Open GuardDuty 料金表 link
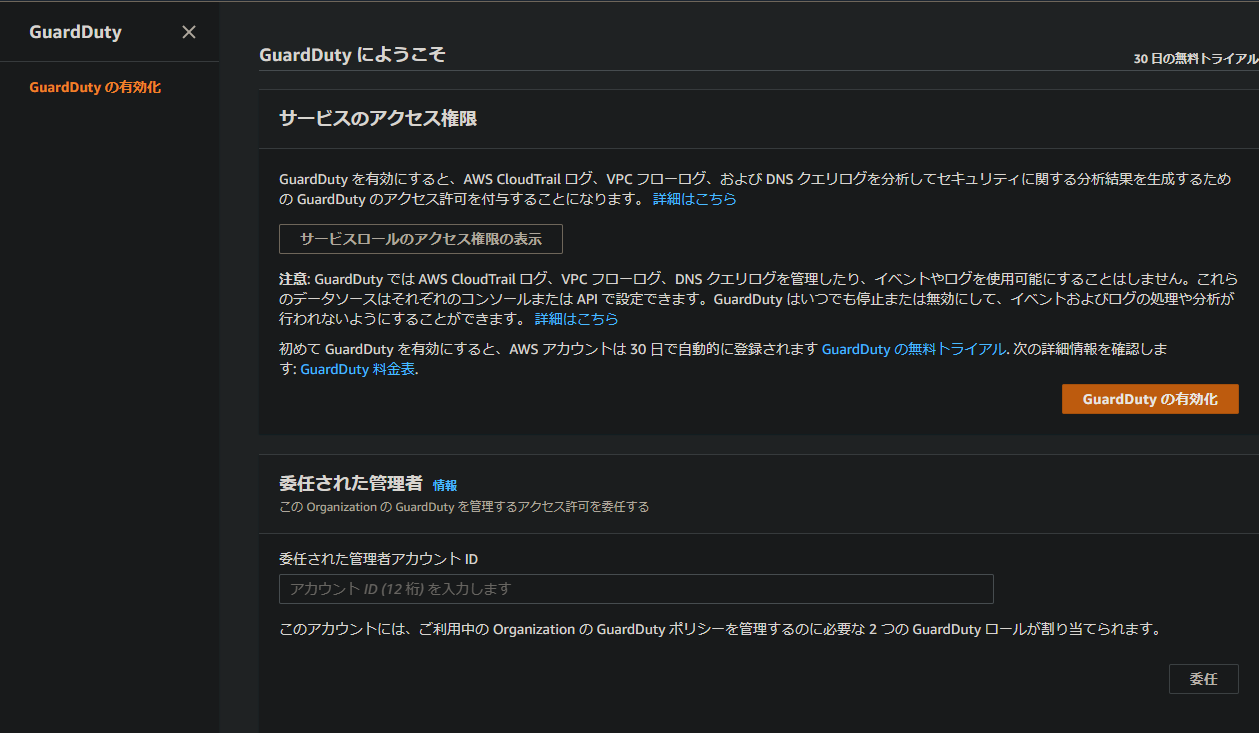 [x=358, y=369]
